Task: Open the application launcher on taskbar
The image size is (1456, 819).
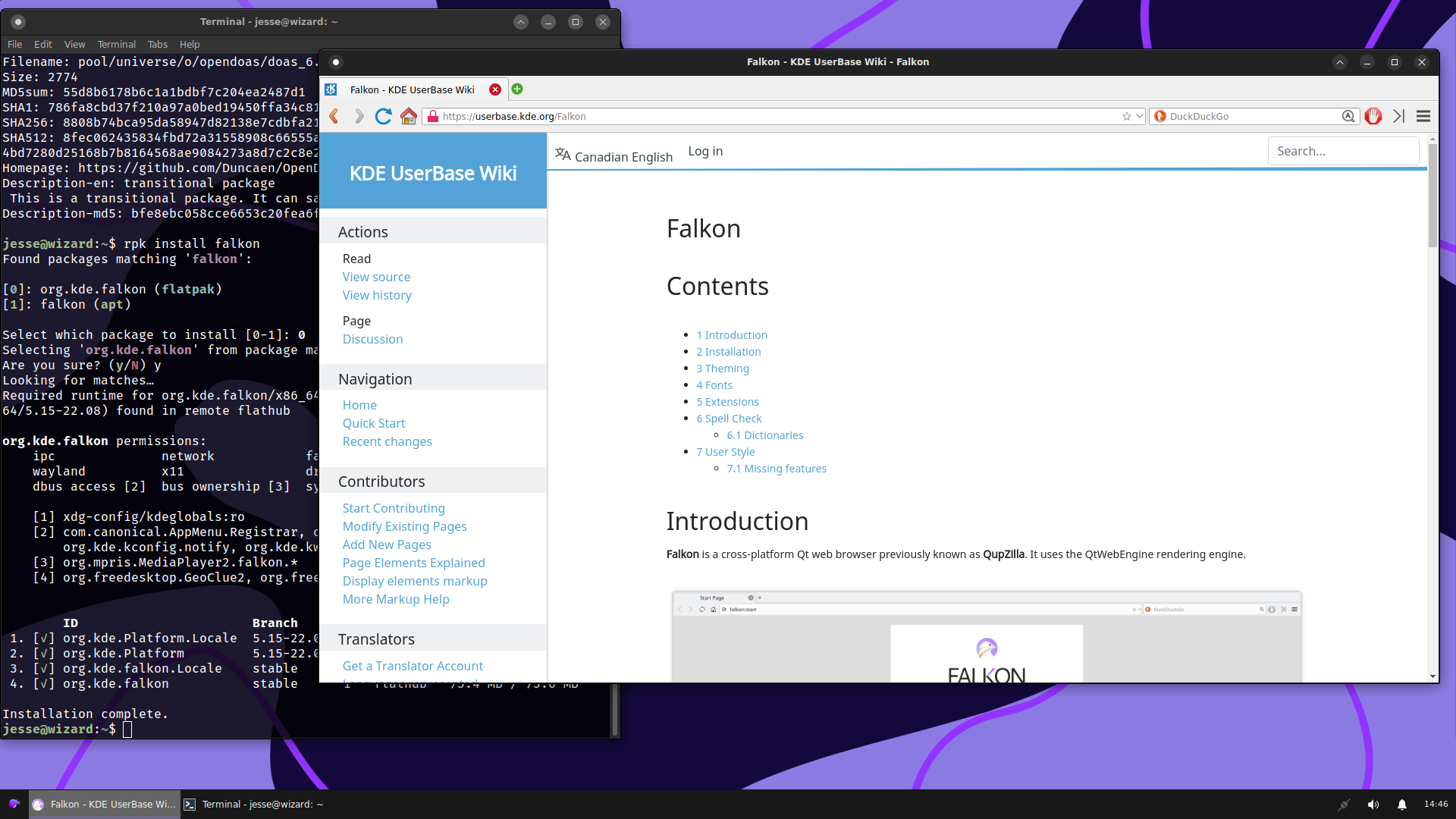Action: [14, 804]
